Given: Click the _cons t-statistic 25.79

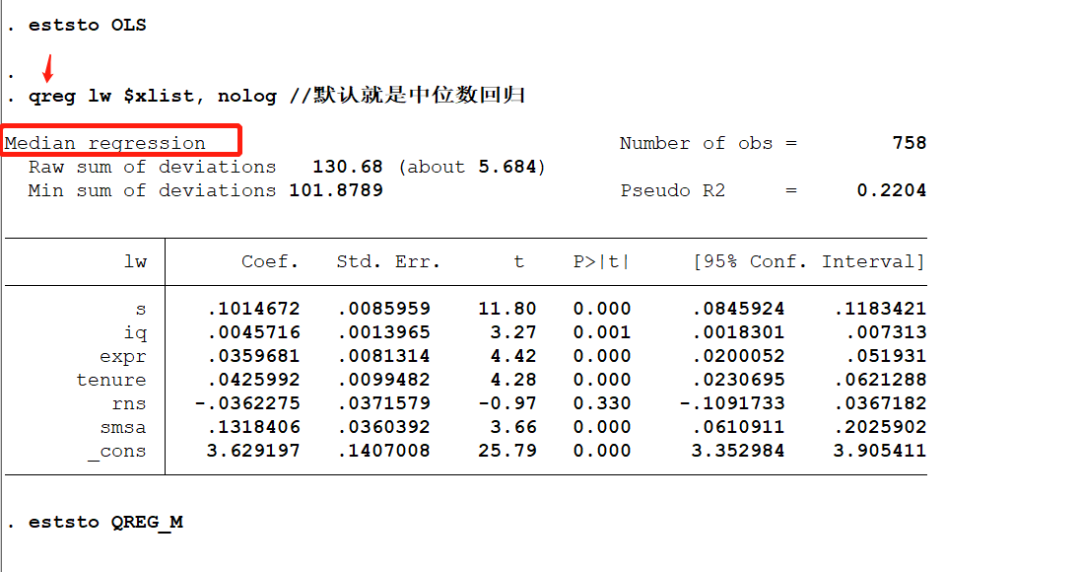Looking at the screenshot, I should pos(508,451).
